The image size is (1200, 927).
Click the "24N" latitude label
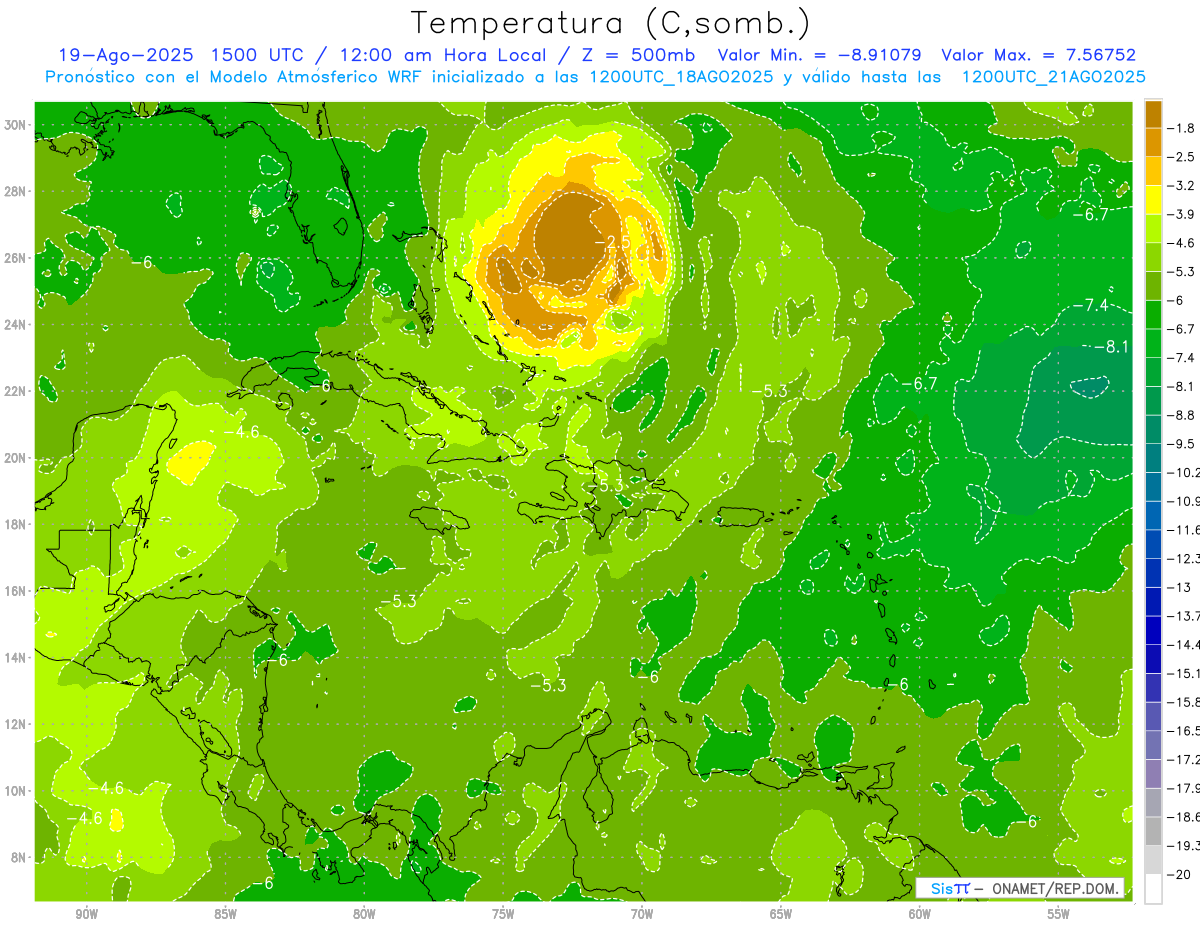pyautogui.click(x=17, y=325)
